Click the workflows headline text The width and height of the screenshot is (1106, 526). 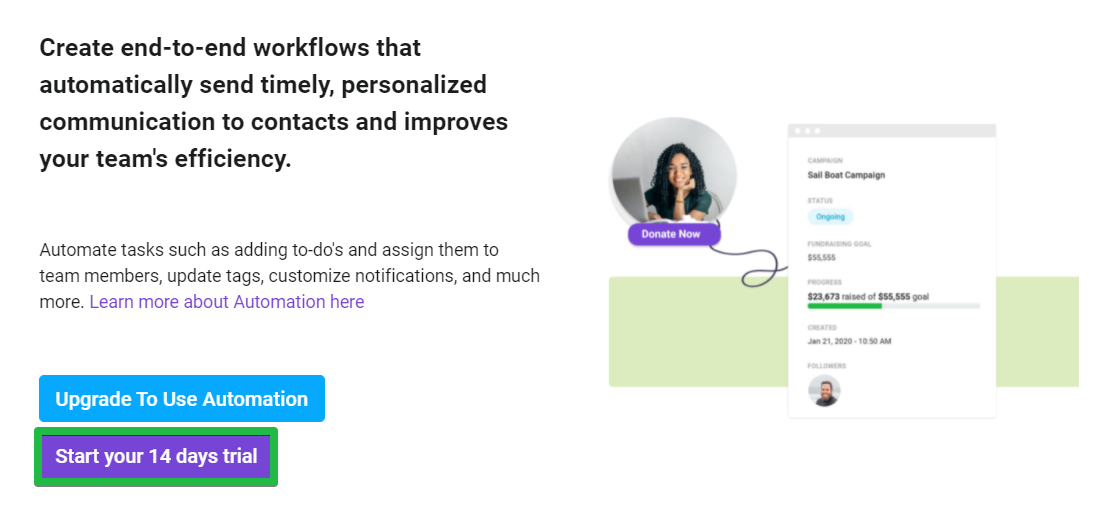coord(274,103)
